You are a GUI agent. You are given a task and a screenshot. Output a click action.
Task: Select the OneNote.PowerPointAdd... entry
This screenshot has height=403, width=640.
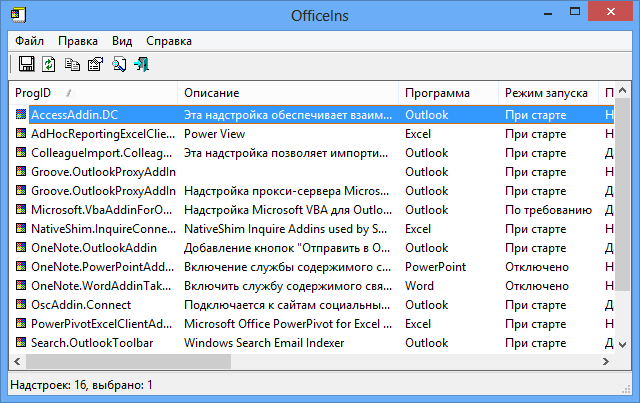102,267
